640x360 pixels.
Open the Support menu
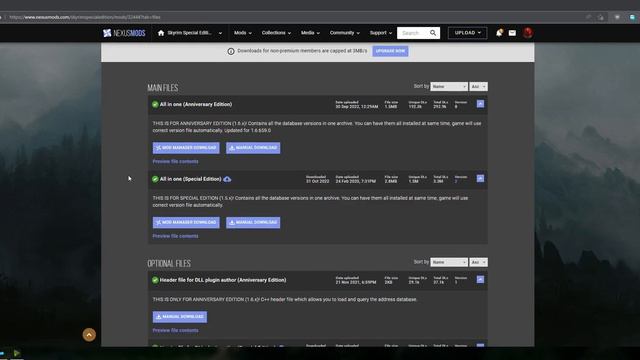[x=380, y=33]
